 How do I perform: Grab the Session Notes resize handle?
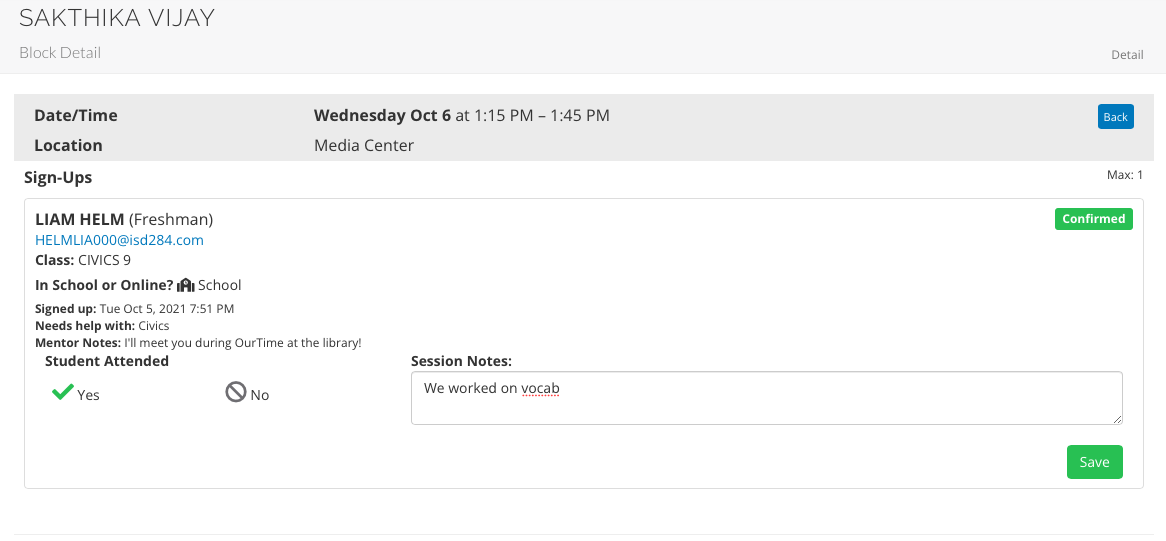coord(1117,419)
